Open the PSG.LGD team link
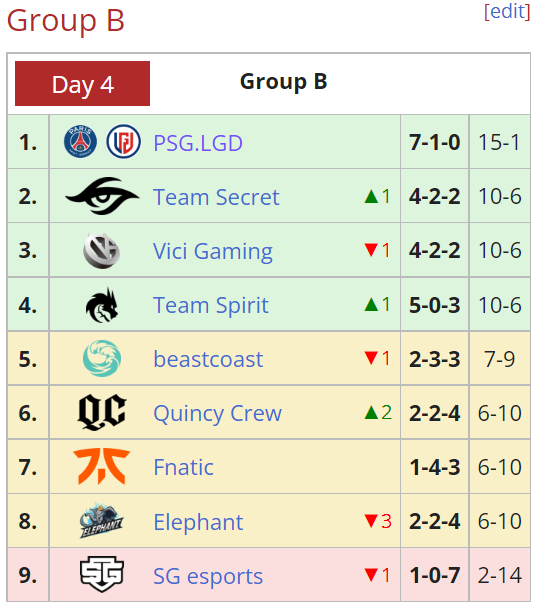The width and height of the screenshot is (539, 613). click(198, 143)
